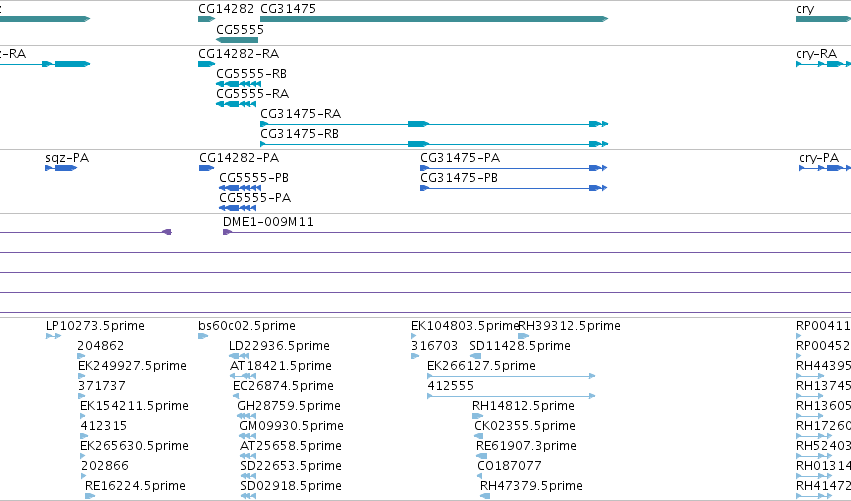Image resolution: width=851 pixels, height=501 pixels.
Task: Click the CG31475-PA protein label
Action: click(x=460, y=158)
